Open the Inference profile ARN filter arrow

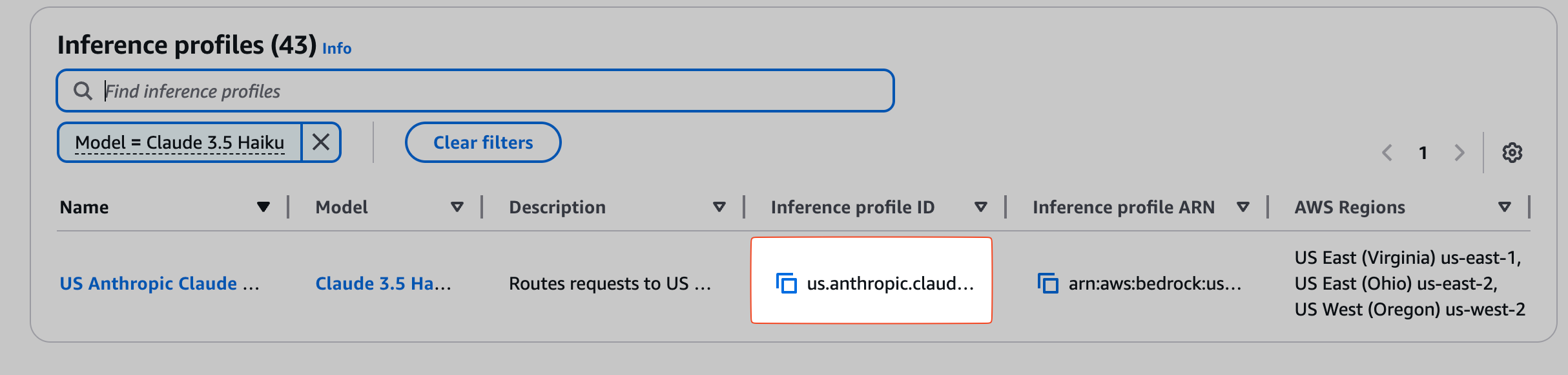coord(1242,208)
